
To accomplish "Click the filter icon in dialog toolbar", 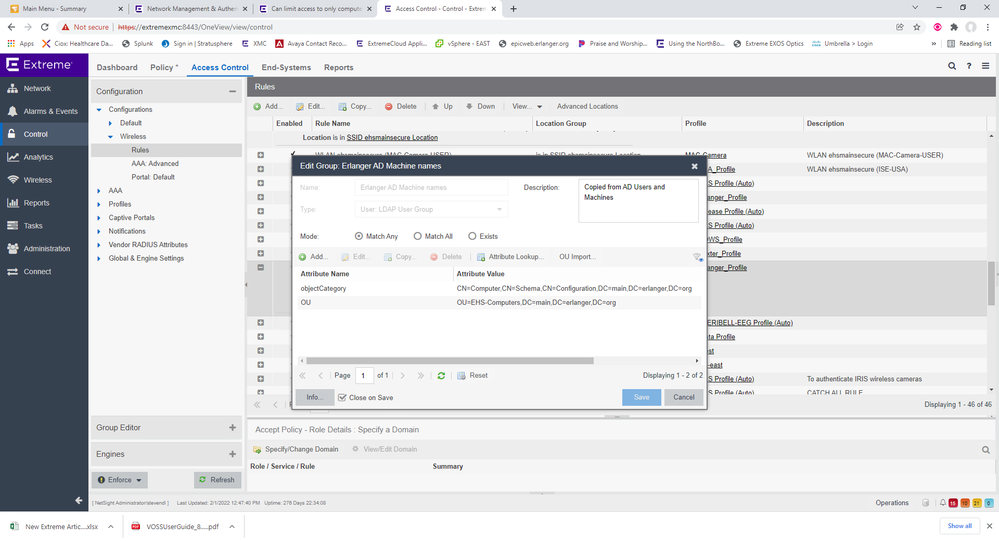I will pos(697,257).
